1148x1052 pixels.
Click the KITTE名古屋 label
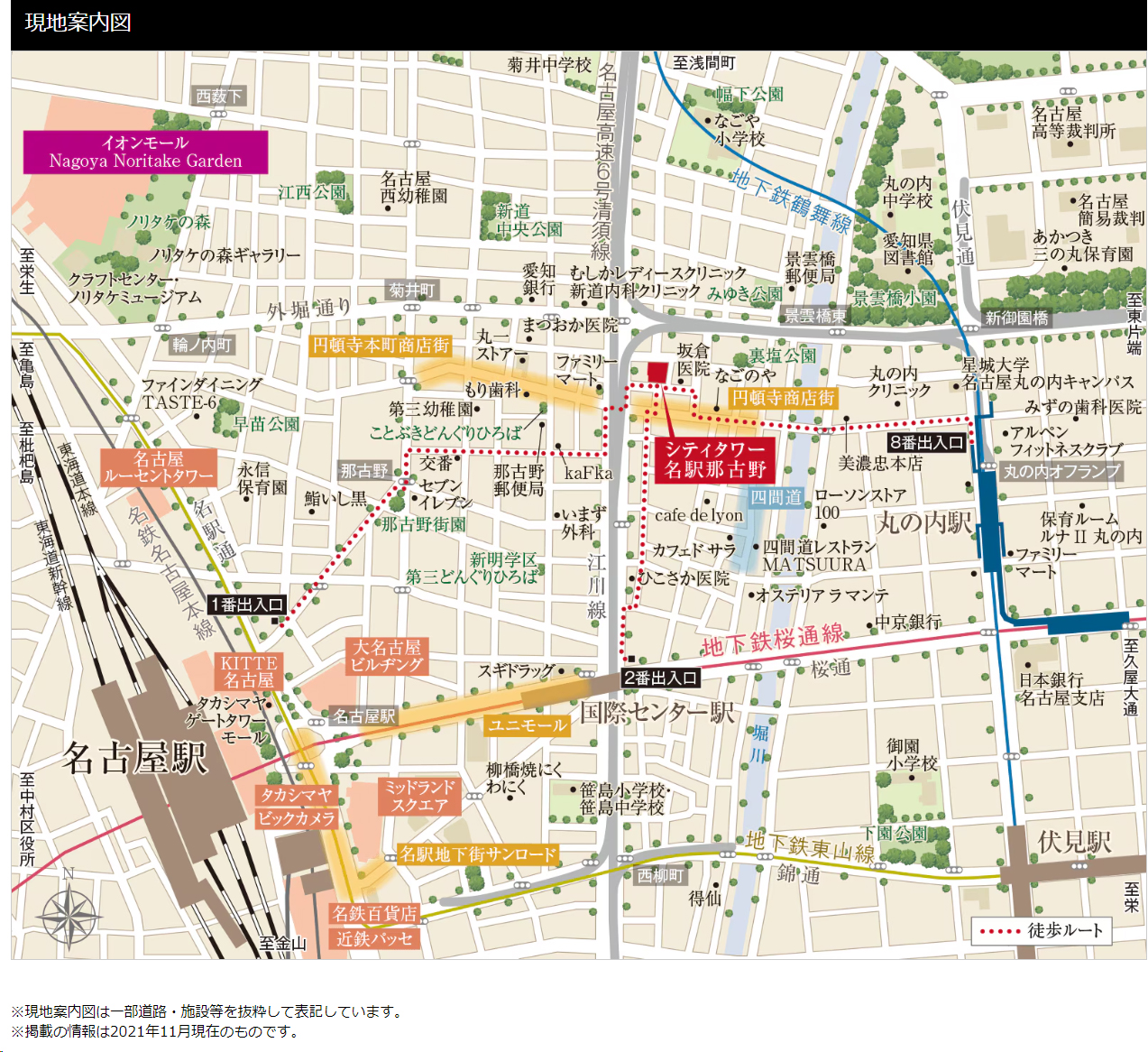(x=250, y=669)
